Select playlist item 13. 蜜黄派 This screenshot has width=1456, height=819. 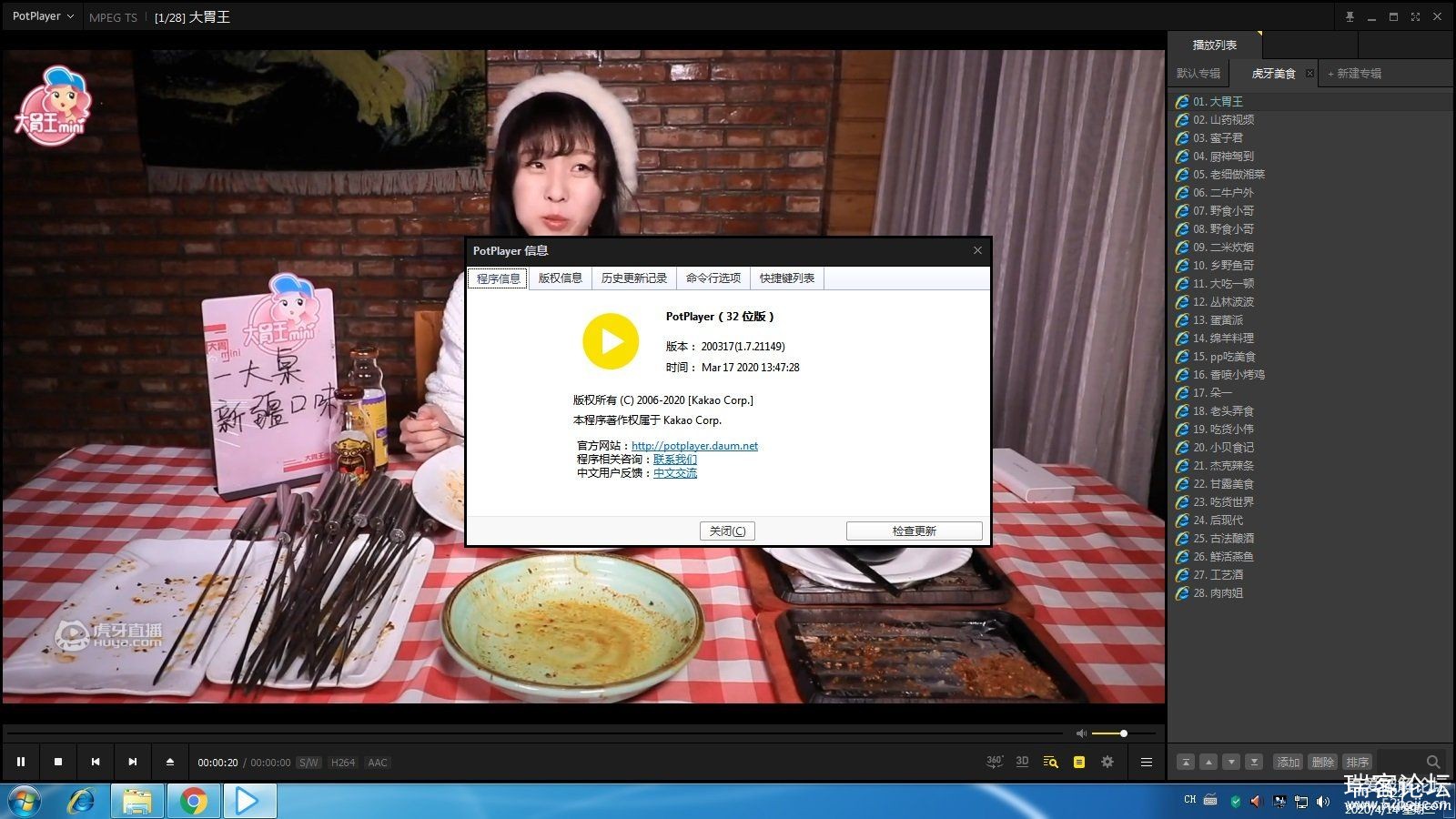(x=1310, y=319)
